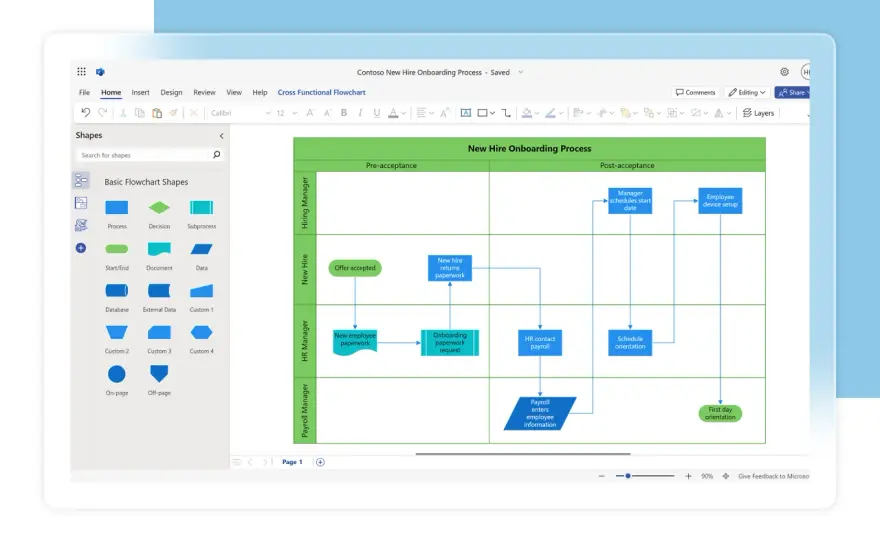The height and width of the screenshot is (540, 880).
Task: Add more shapes with plus icon
Action: pos(81,248)
